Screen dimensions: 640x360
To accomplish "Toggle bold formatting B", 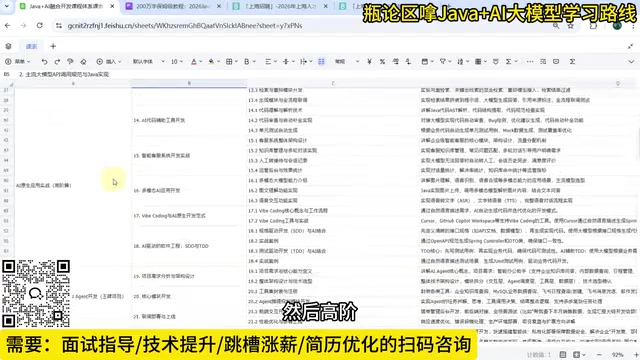I will (247, 62).
